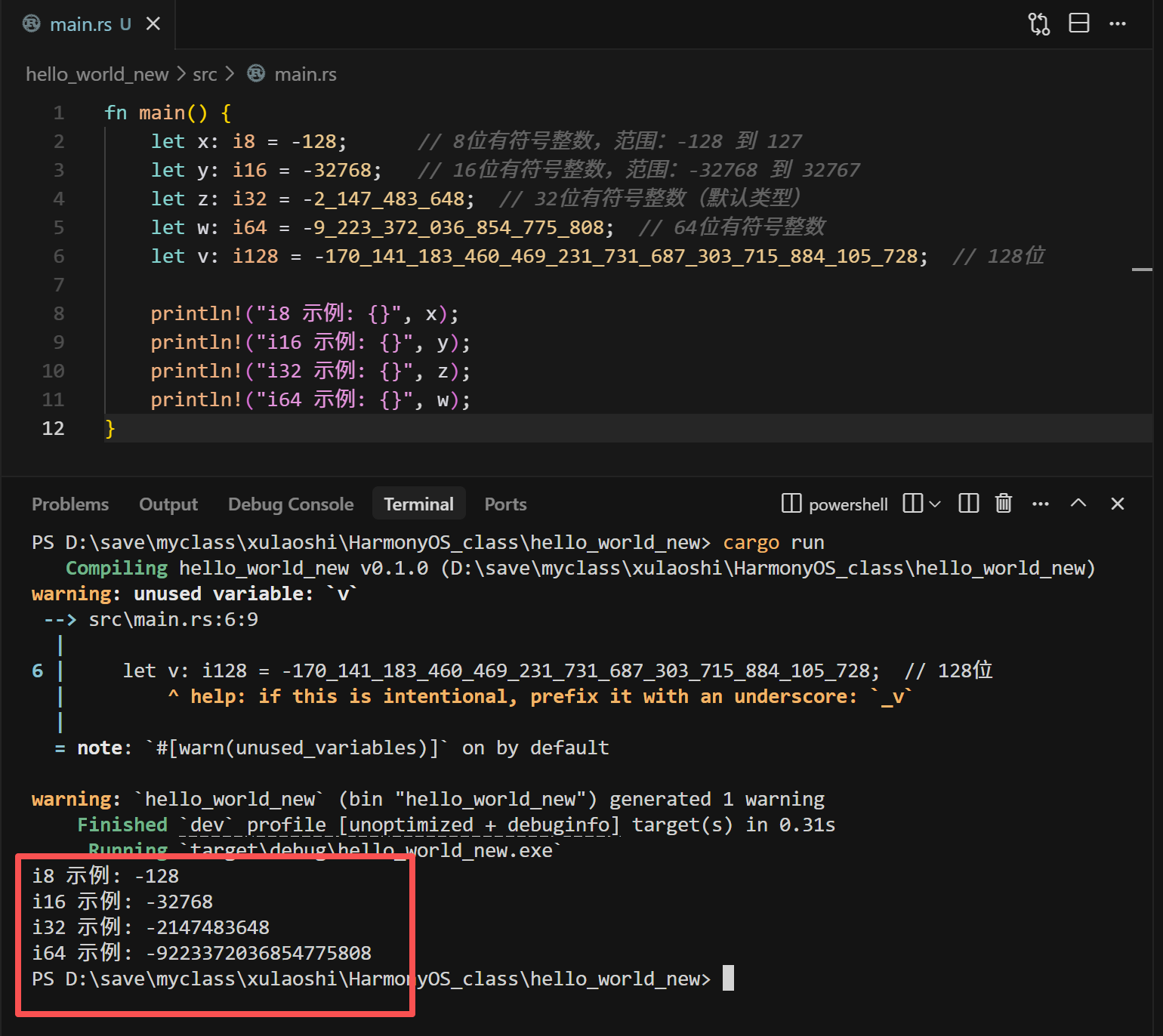Viewport: 1163px width, 1036px height.
Task: Split the editor to the right
Action: 1079,23
